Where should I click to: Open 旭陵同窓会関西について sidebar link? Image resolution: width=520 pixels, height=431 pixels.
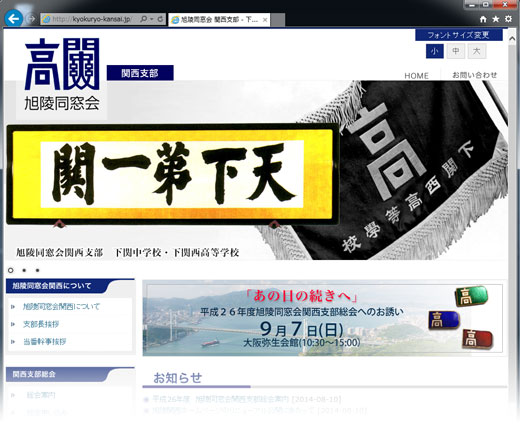point(61,307)
